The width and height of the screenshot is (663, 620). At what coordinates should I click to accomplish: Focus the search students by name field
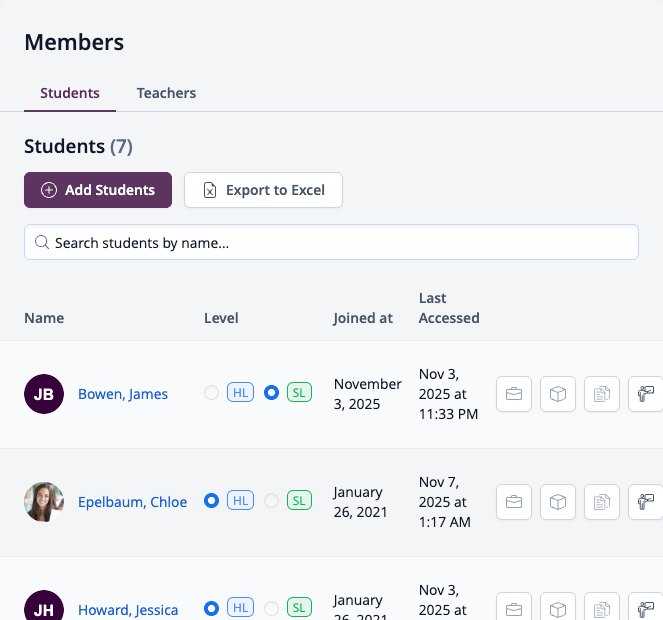[x=331, y=242]
